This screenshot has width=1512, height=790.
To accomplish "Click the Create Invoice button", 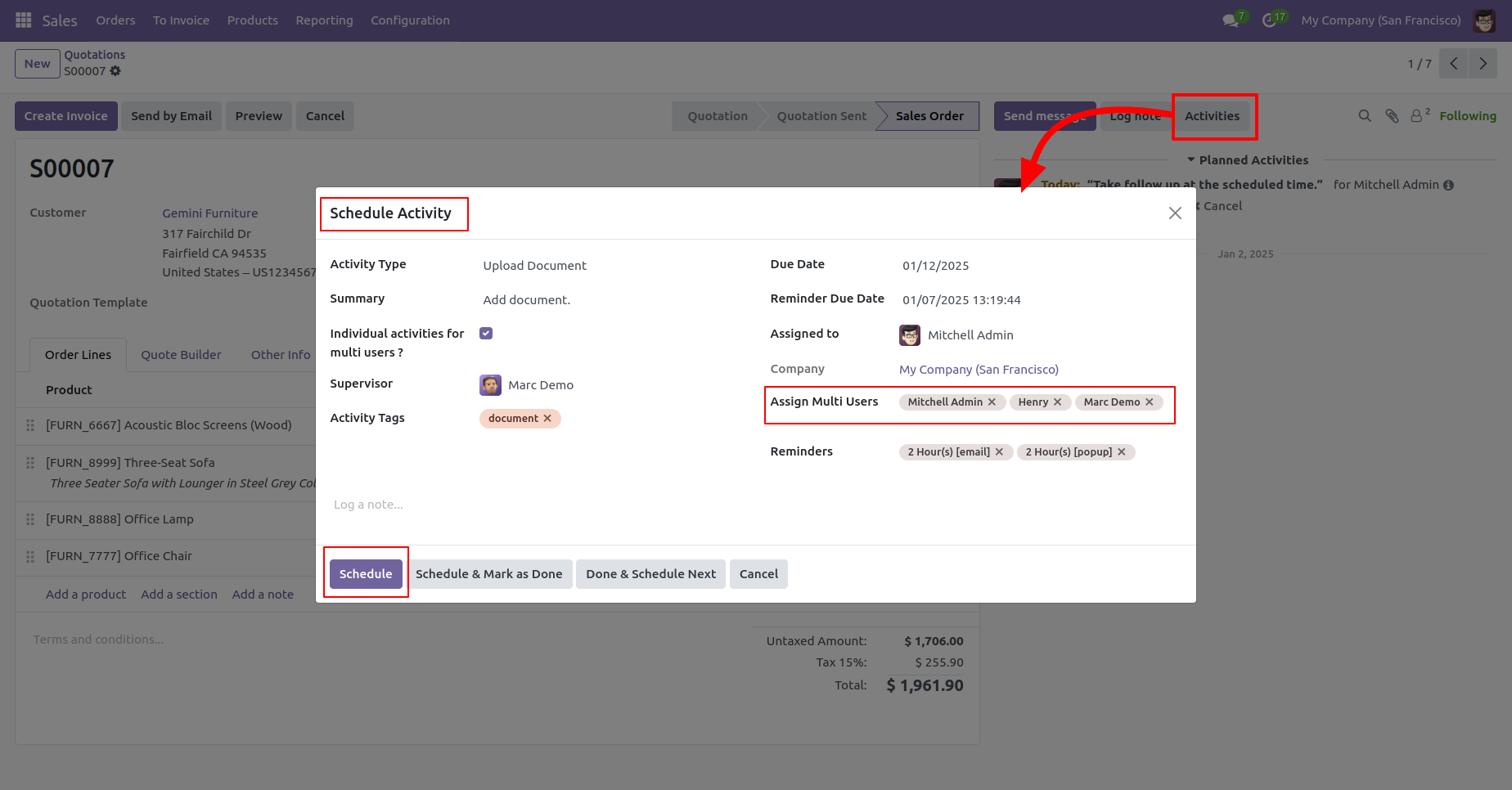I will click(x=66, y=116).
